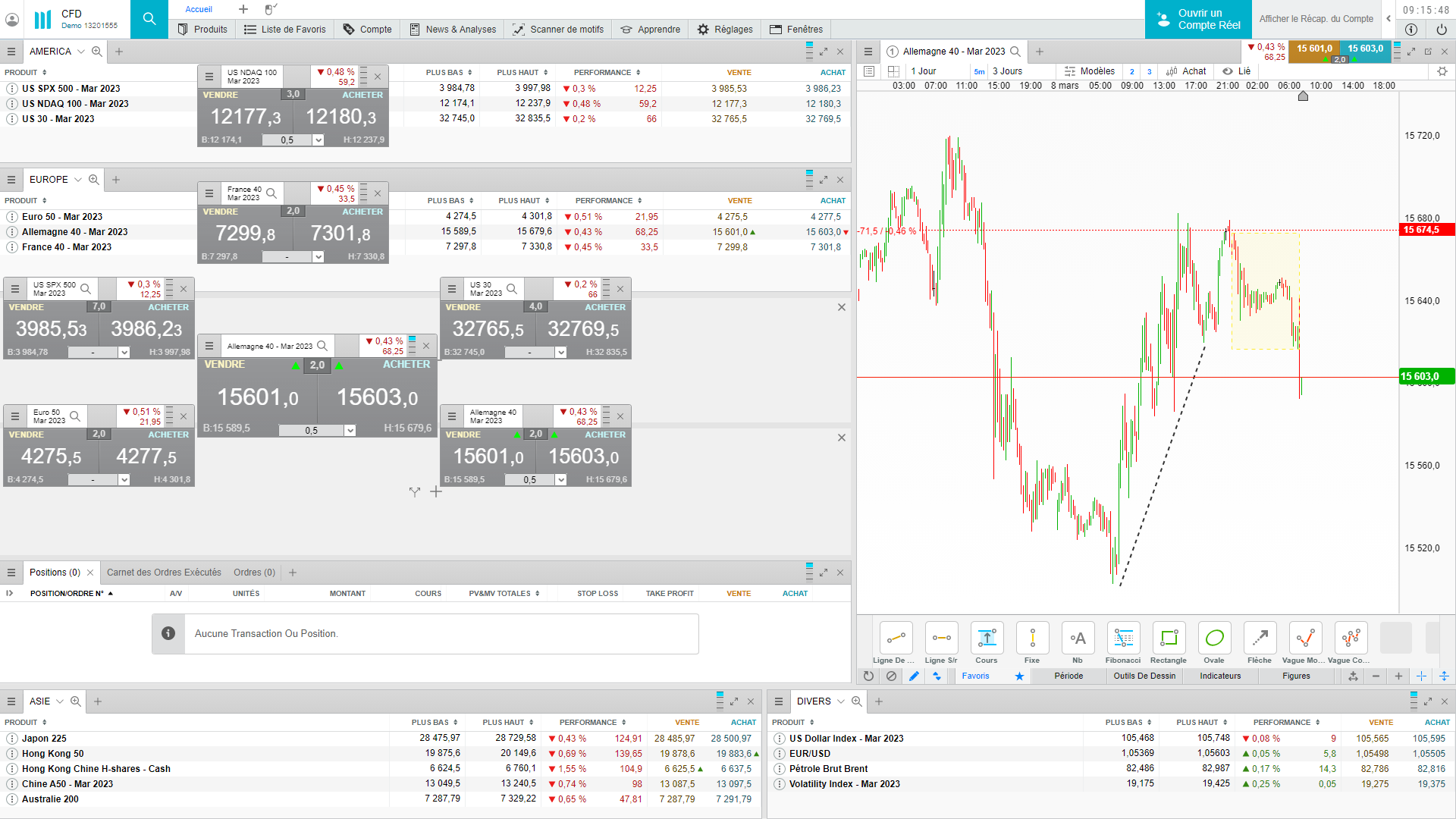Select the Ovale drawing tool
Screen dimensions: 1456x819
(x=1214, y=639)
